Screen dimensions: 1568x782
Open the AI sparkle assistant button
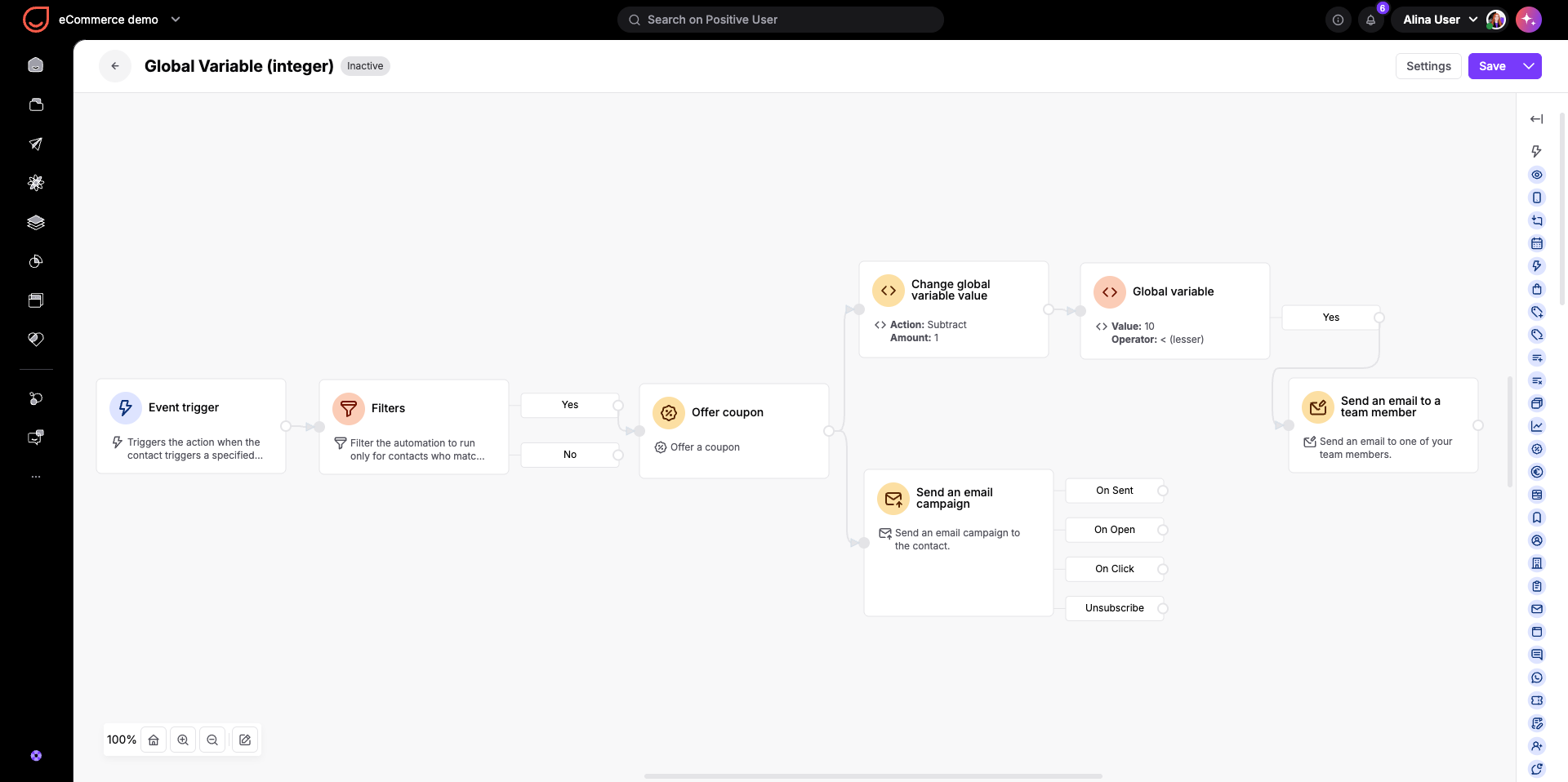pos(1528,20)
